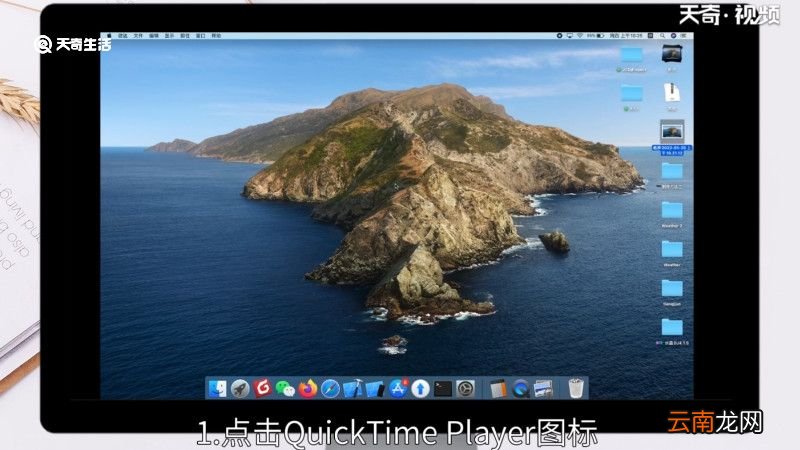Open the Apple menu
The height and width of the screenshot is (450, 800).
(109, 36)
